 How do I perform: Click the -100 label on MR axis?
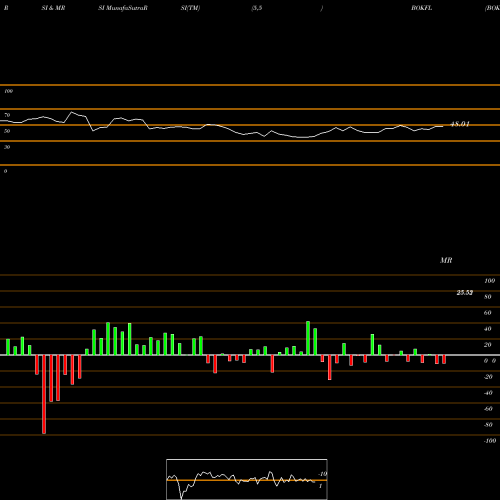pyautogui.click(x=490, y=441)
